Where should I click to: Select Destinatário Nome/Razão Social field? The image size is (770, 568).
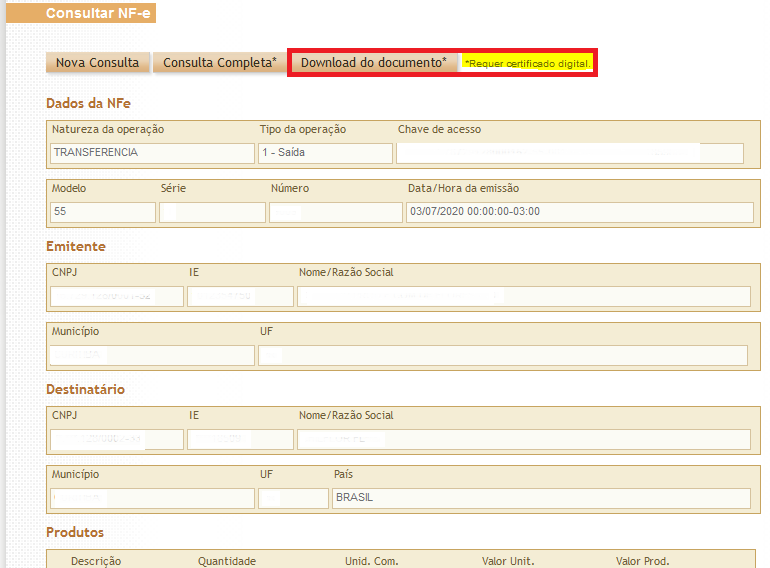coord(523,439)
